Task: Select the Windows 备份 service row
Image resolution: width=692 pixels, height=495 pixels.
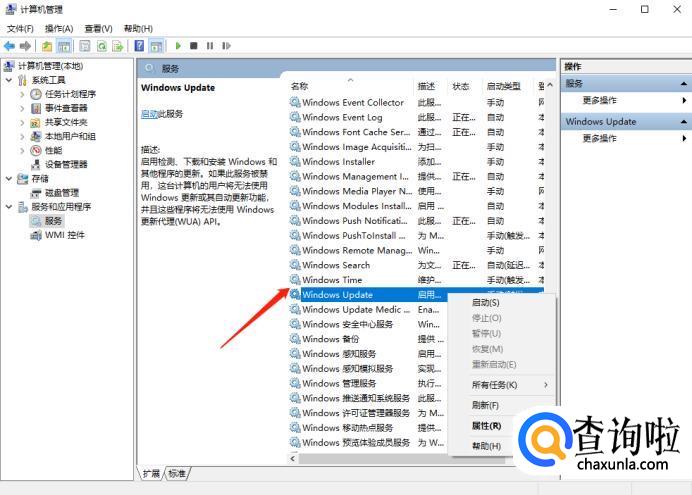Action: tap(331, 339)
